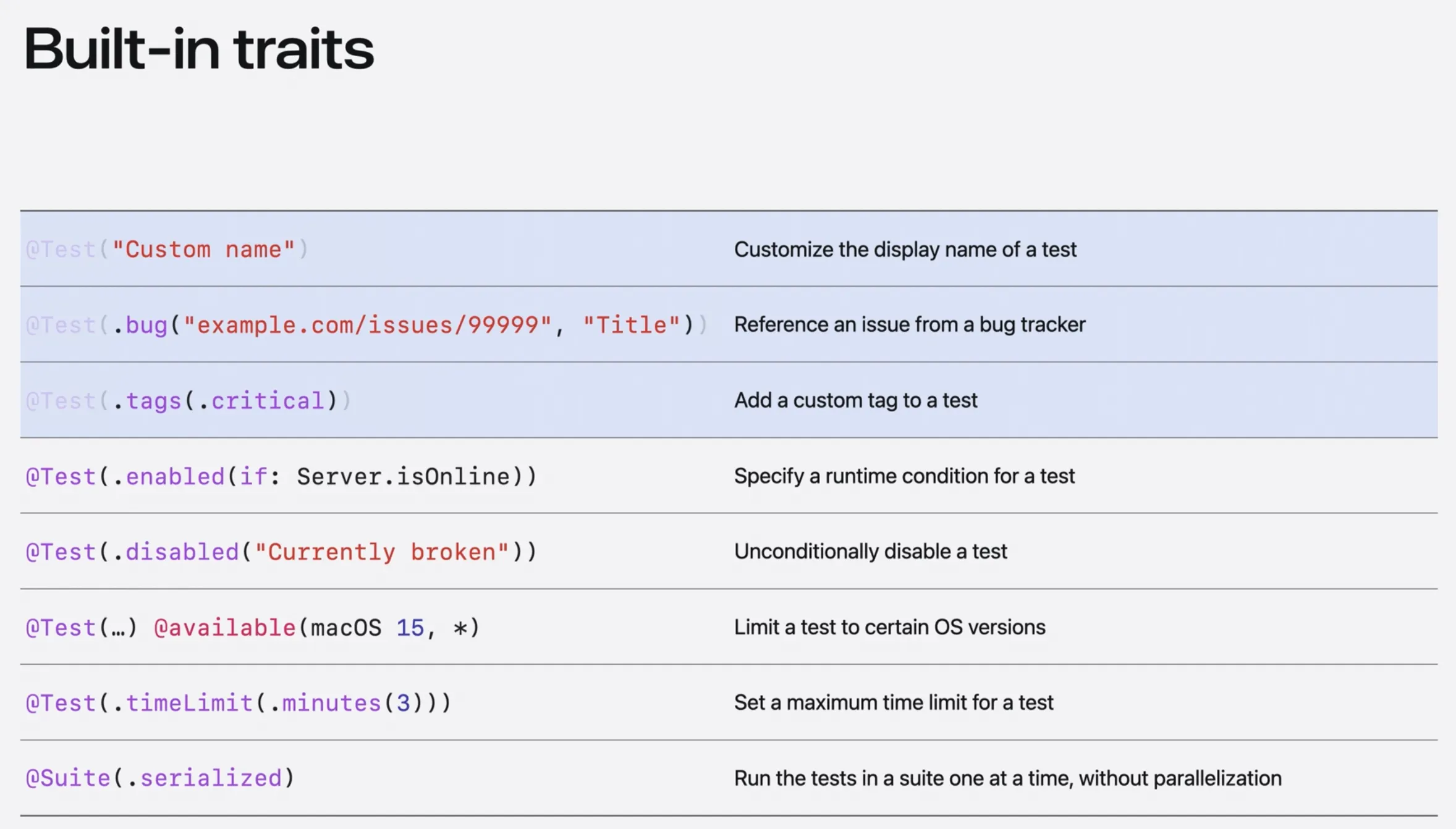Select "Limit a test to certain OS versions"
This screenshot has height=829, width=1456.
click(890, 627)
